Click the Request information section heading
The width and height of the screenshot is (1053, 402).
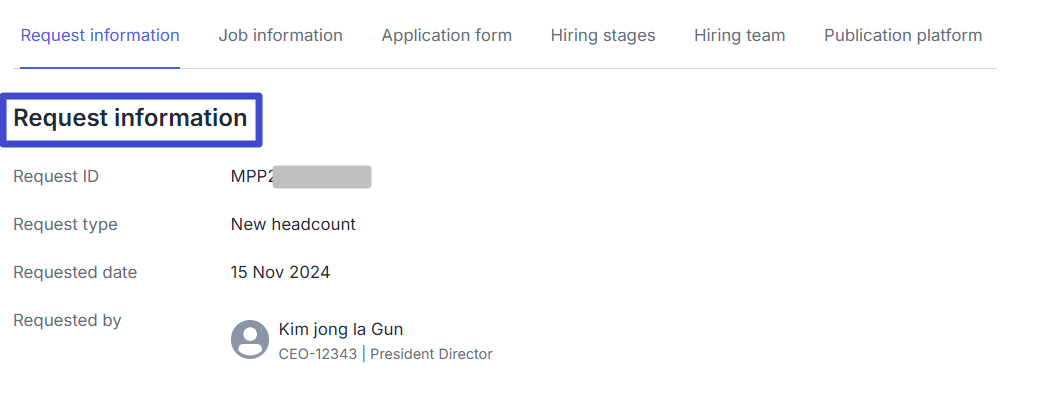130,118
